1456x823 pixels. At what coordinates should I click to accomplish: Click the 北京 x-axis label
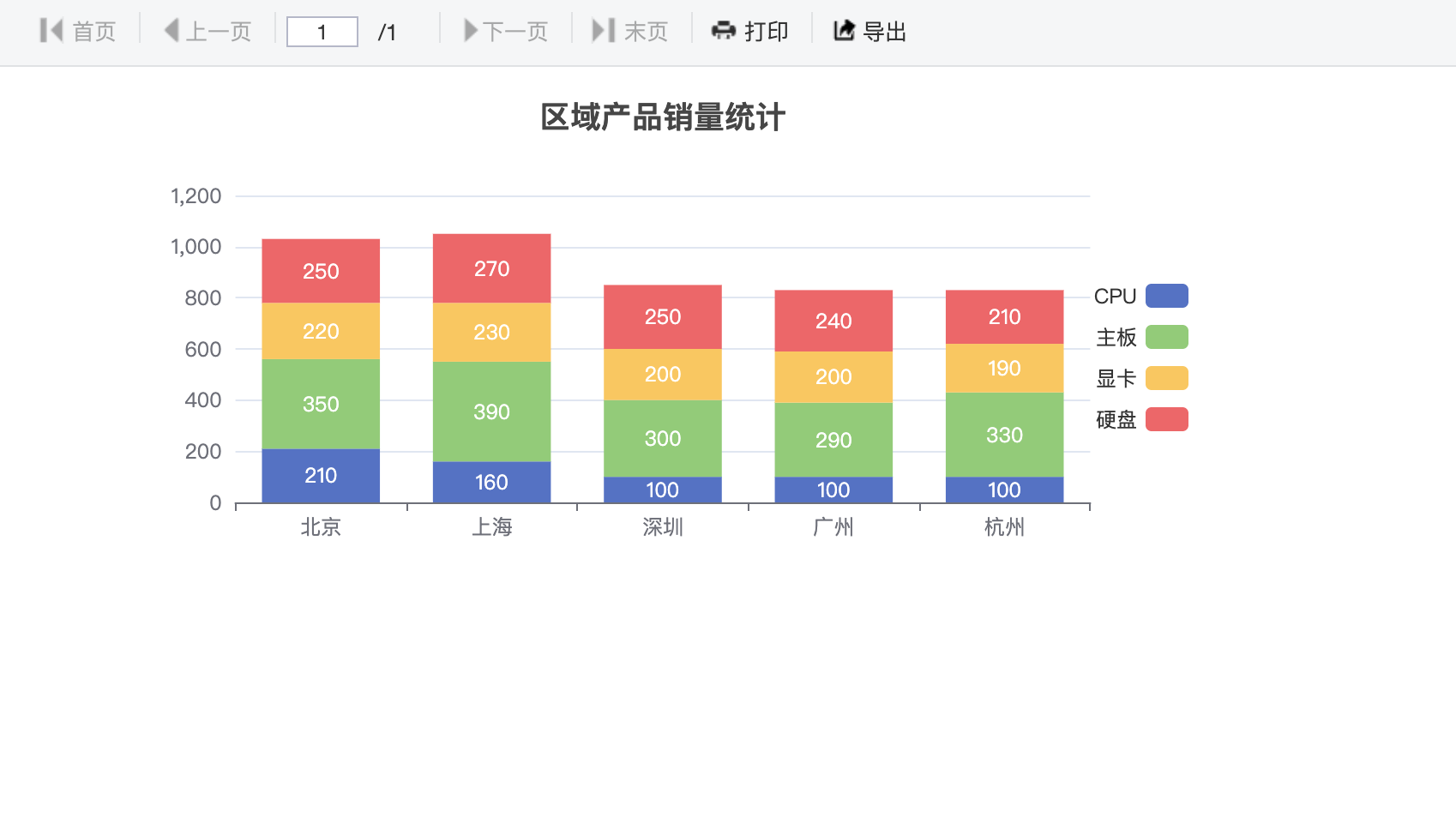(x=321, y=527)
